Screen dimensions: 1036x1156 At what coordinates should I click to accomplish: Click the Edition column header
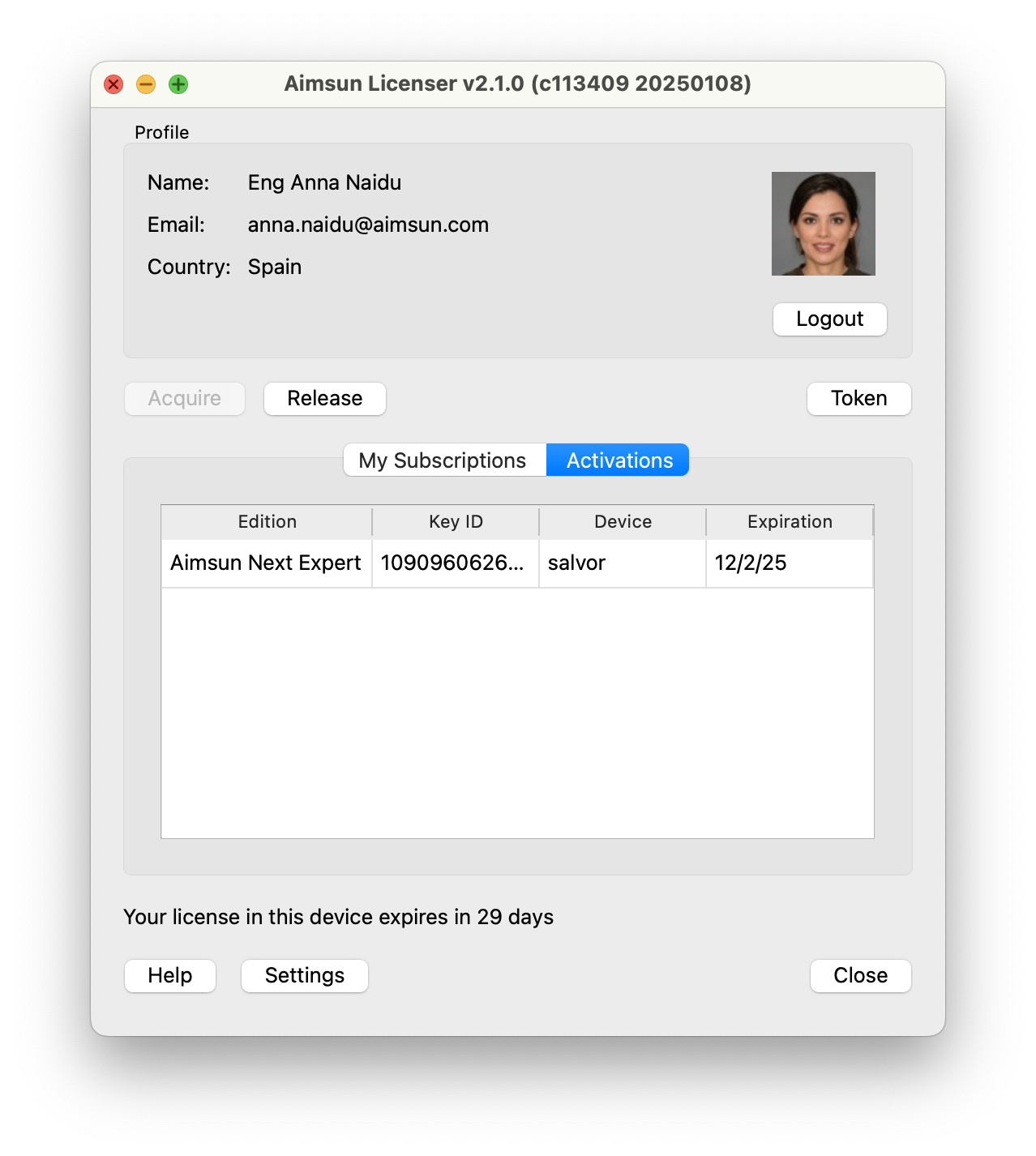click(x=267, y=521)
